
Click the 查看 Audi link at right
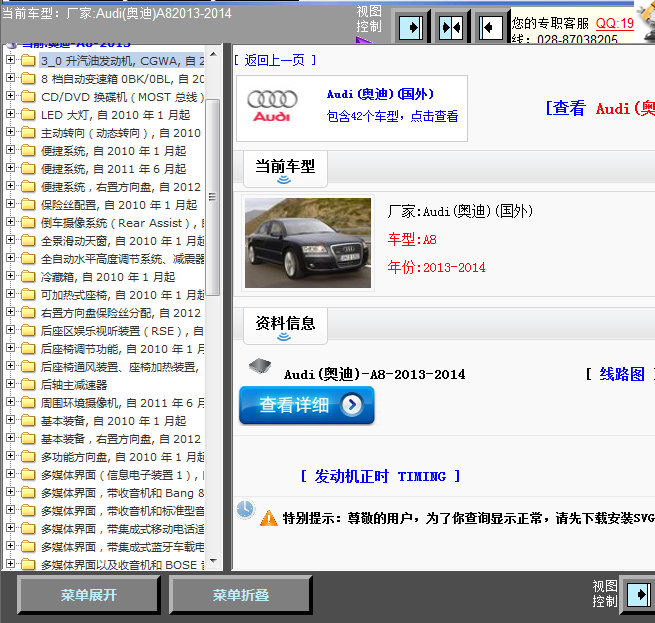coord(600,108)
